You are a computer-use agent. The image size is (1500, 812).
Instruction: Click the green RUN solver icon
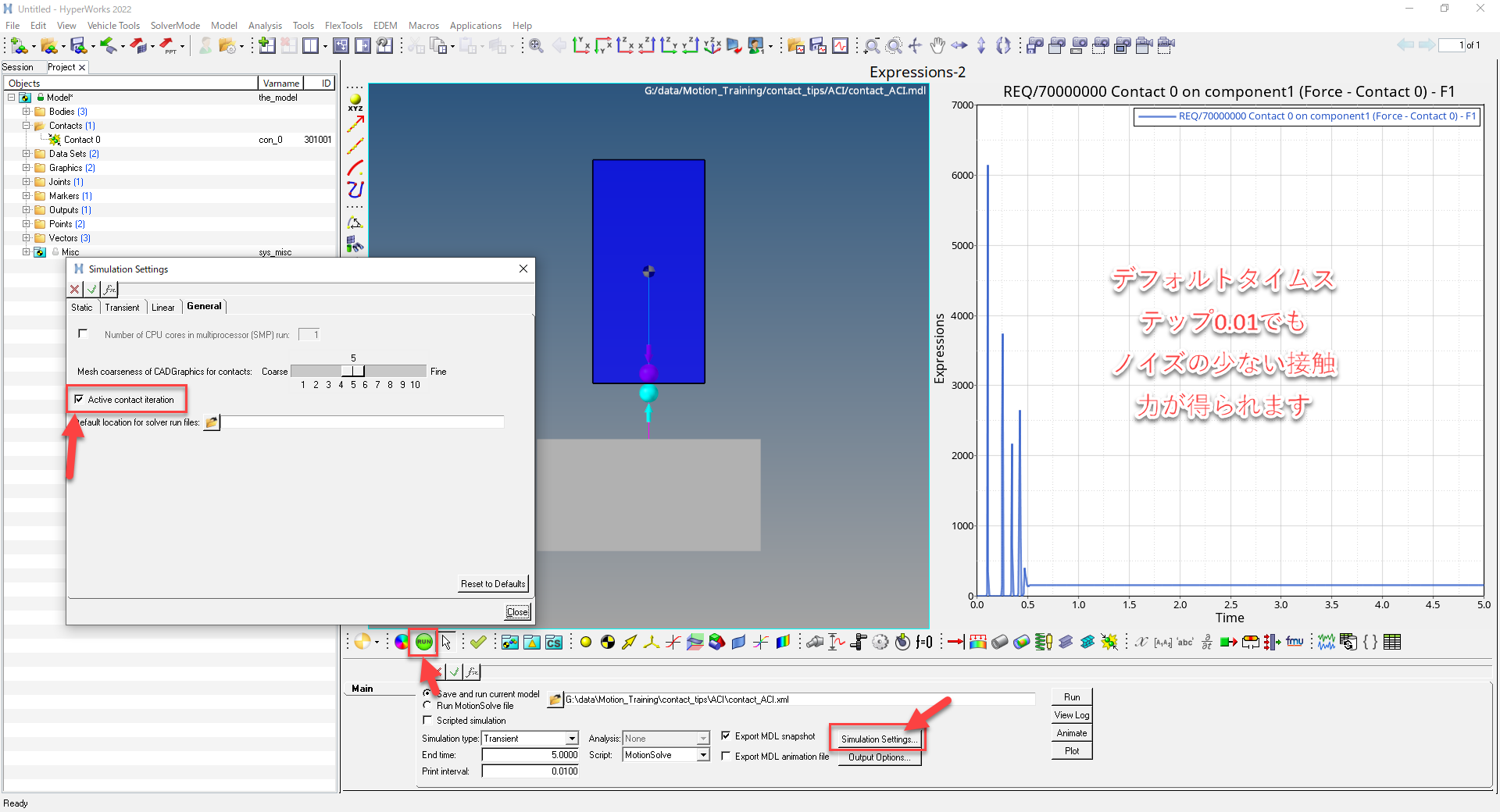pos(423,642)
